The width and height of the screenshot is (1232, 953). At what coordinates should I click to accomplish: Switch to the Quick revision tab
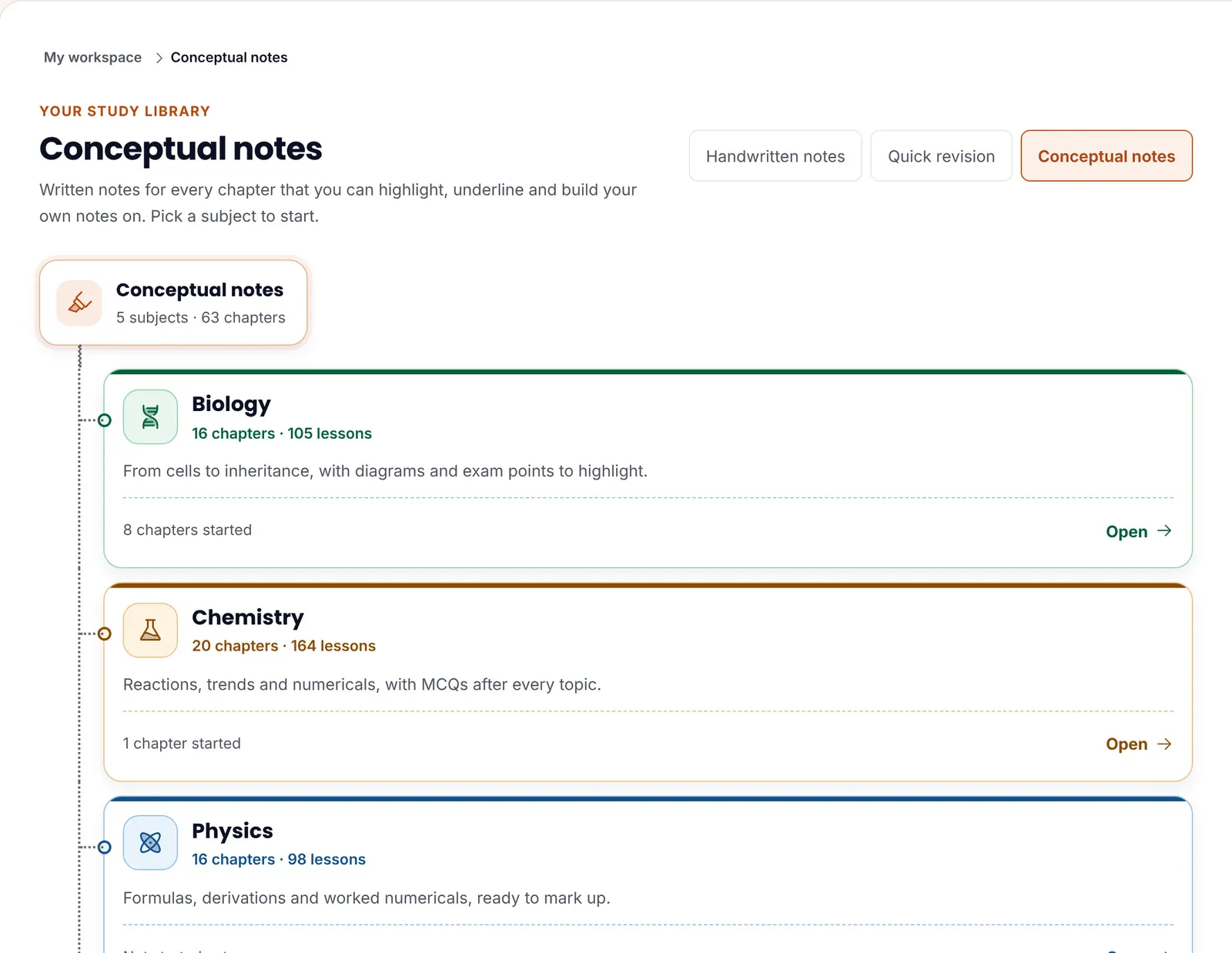coord(941,156)
